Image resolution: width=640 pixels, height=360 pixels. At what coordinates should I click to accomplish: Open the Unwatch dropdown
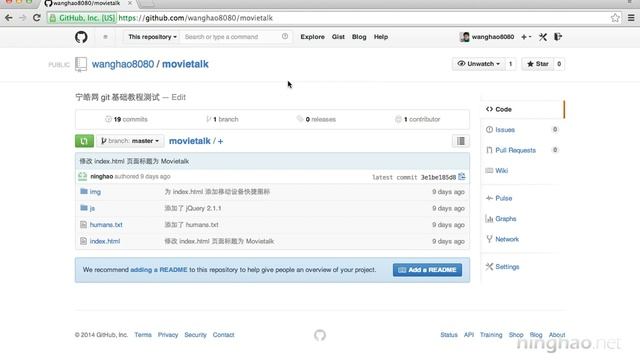(x=479, y=64)
